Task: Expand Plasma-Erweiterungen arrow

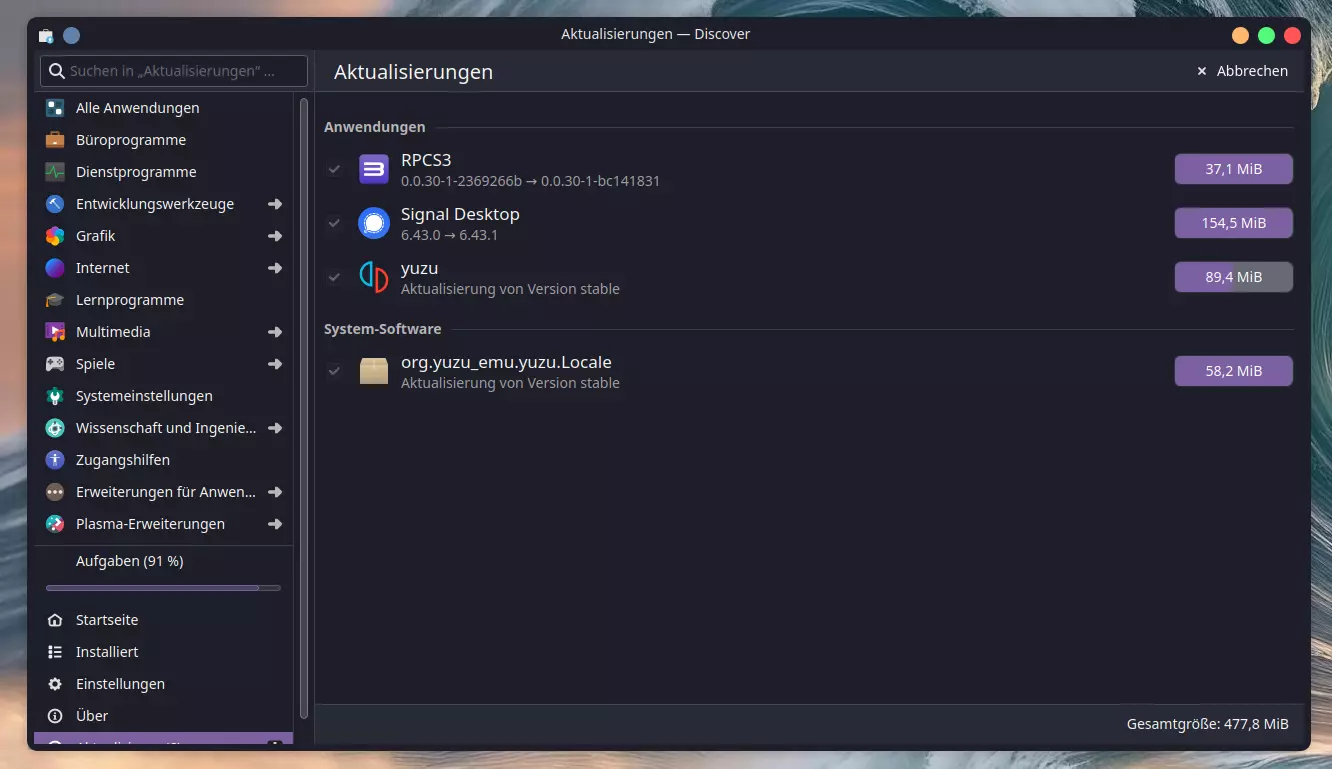Action: (x=275, y=524)
